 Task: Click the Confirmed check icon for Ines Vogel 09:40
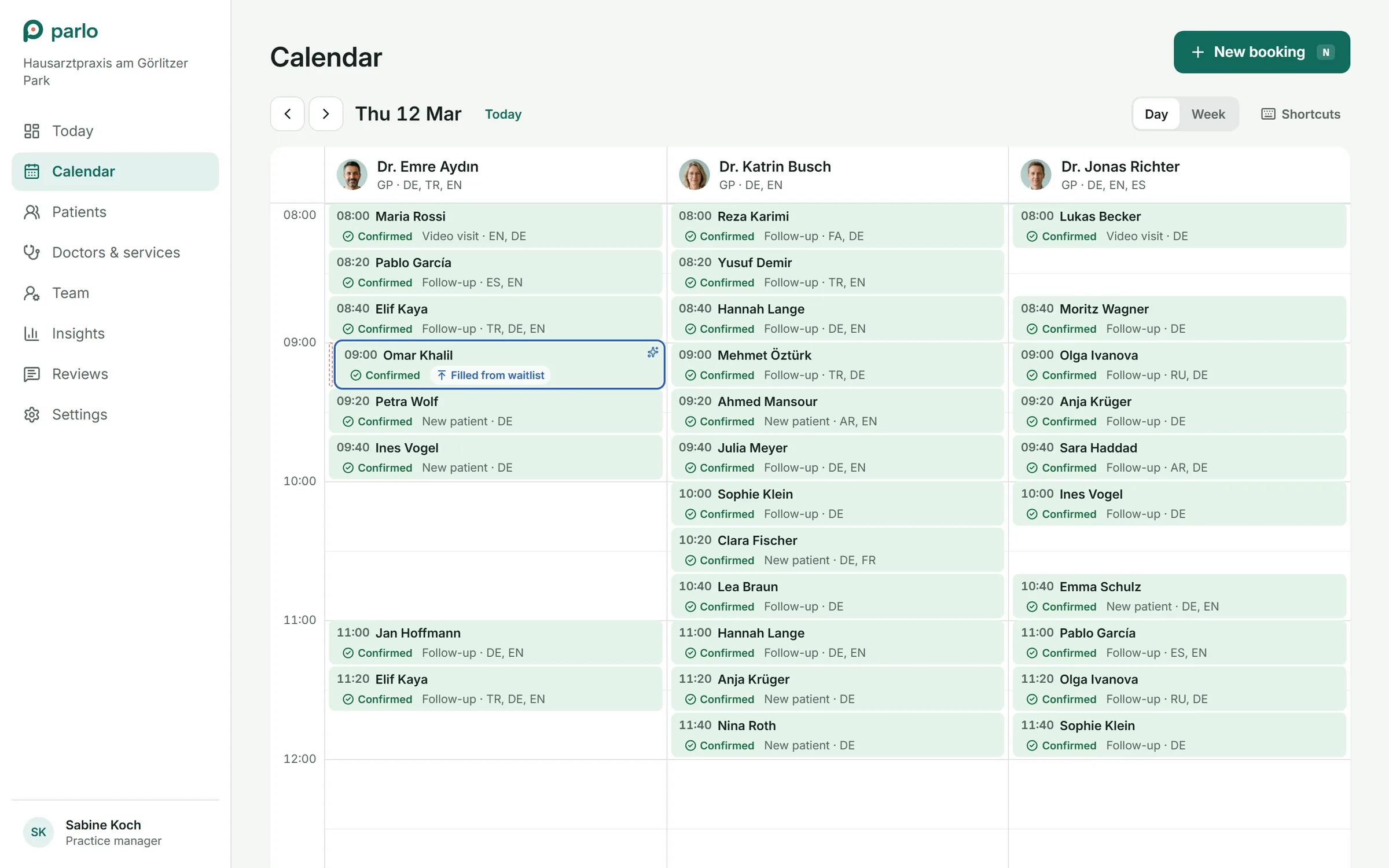(348, 468)
